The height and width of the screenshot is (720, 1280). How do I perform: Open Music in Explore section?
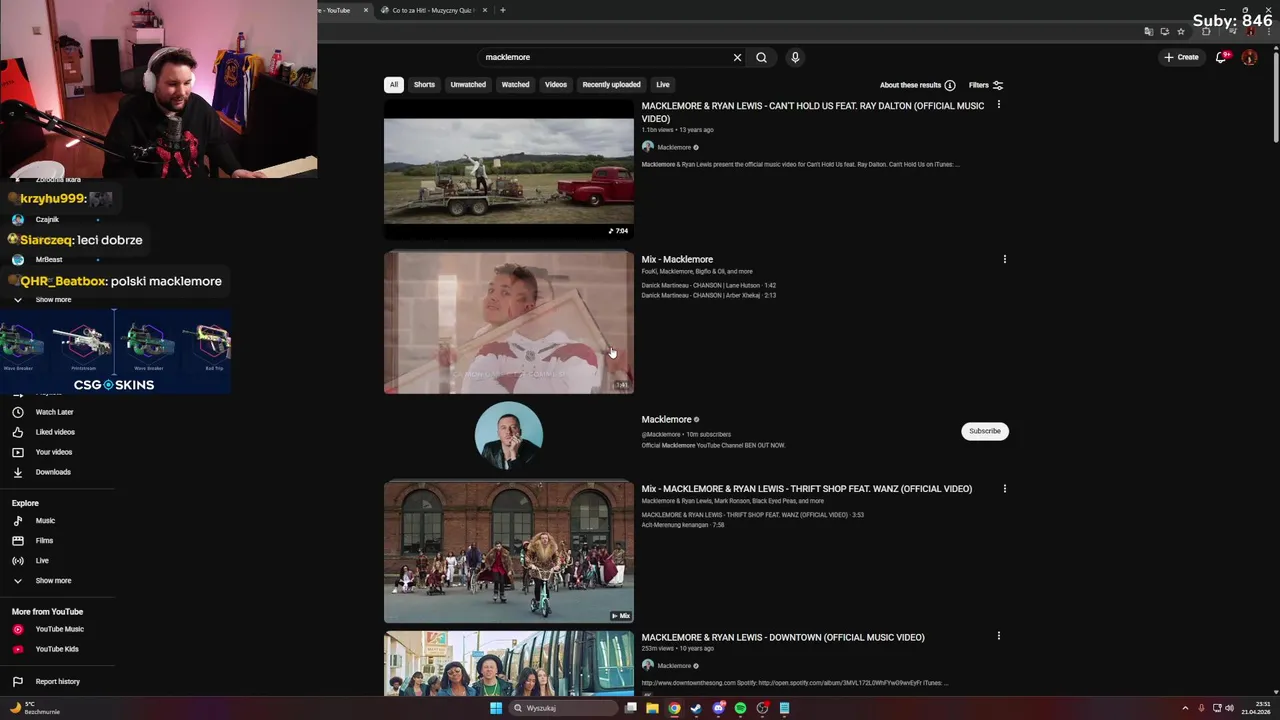45,521
